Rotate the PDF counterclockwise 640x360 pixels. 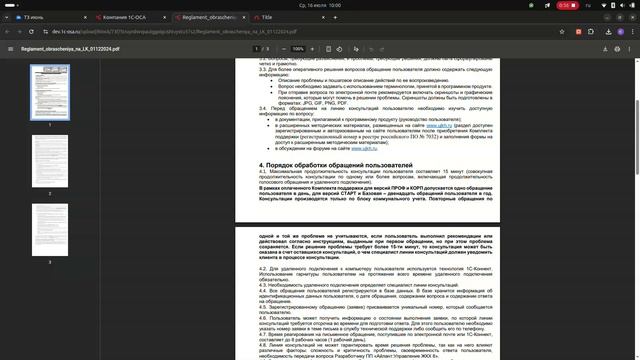339,49
